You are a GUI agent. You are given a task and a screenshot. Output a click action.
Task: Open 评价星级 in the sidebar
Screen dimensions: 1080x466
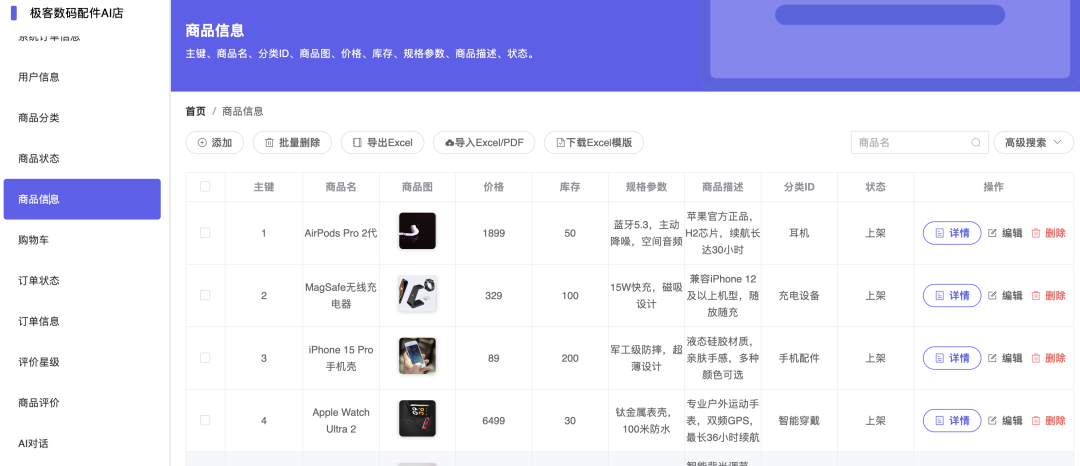pyautogui.click(x=82, y=362)
